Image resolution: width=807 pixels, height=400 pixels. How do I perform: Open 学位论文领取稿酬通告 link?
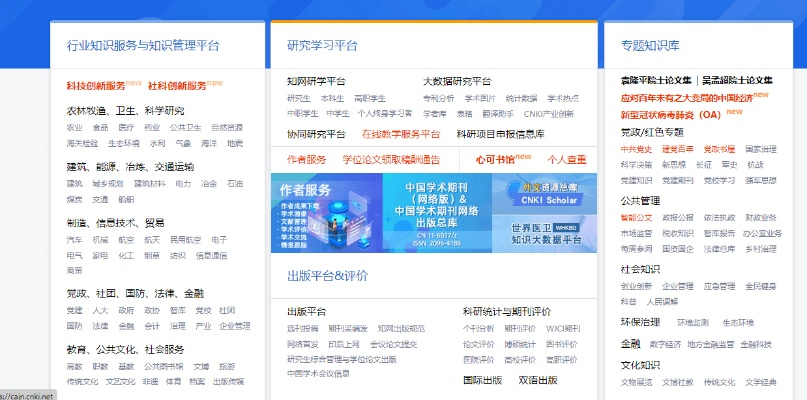391,160
